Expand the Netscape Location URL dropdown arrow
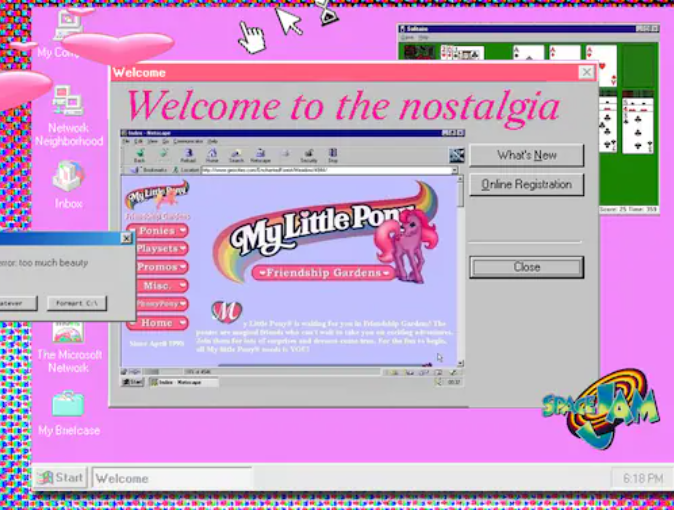The image size is (674, 510). 455,170
